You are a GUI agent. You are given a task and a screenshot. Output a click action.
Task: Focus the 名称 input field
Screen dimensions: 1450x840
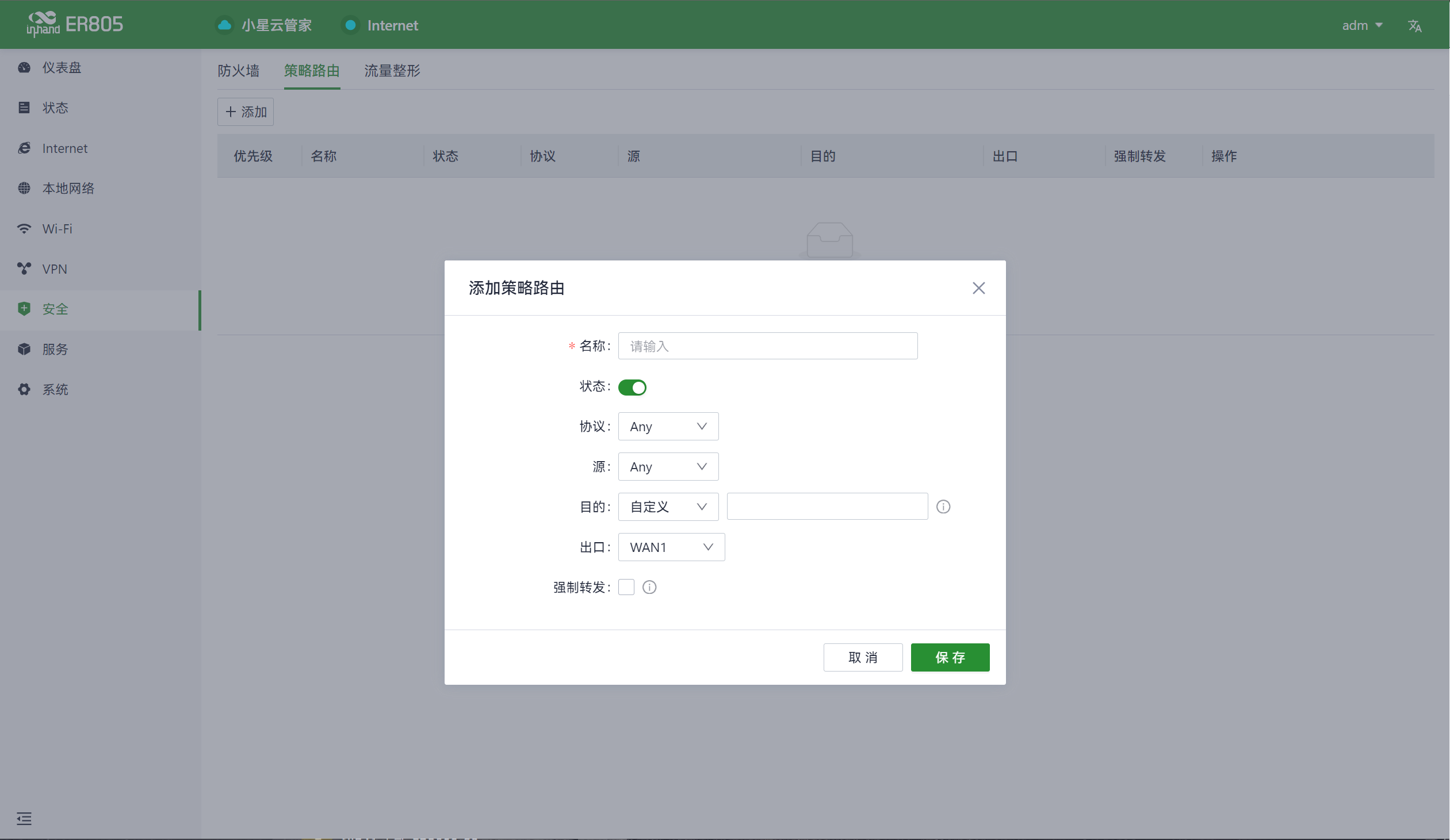pyautogui.click(x=768, y=346)
